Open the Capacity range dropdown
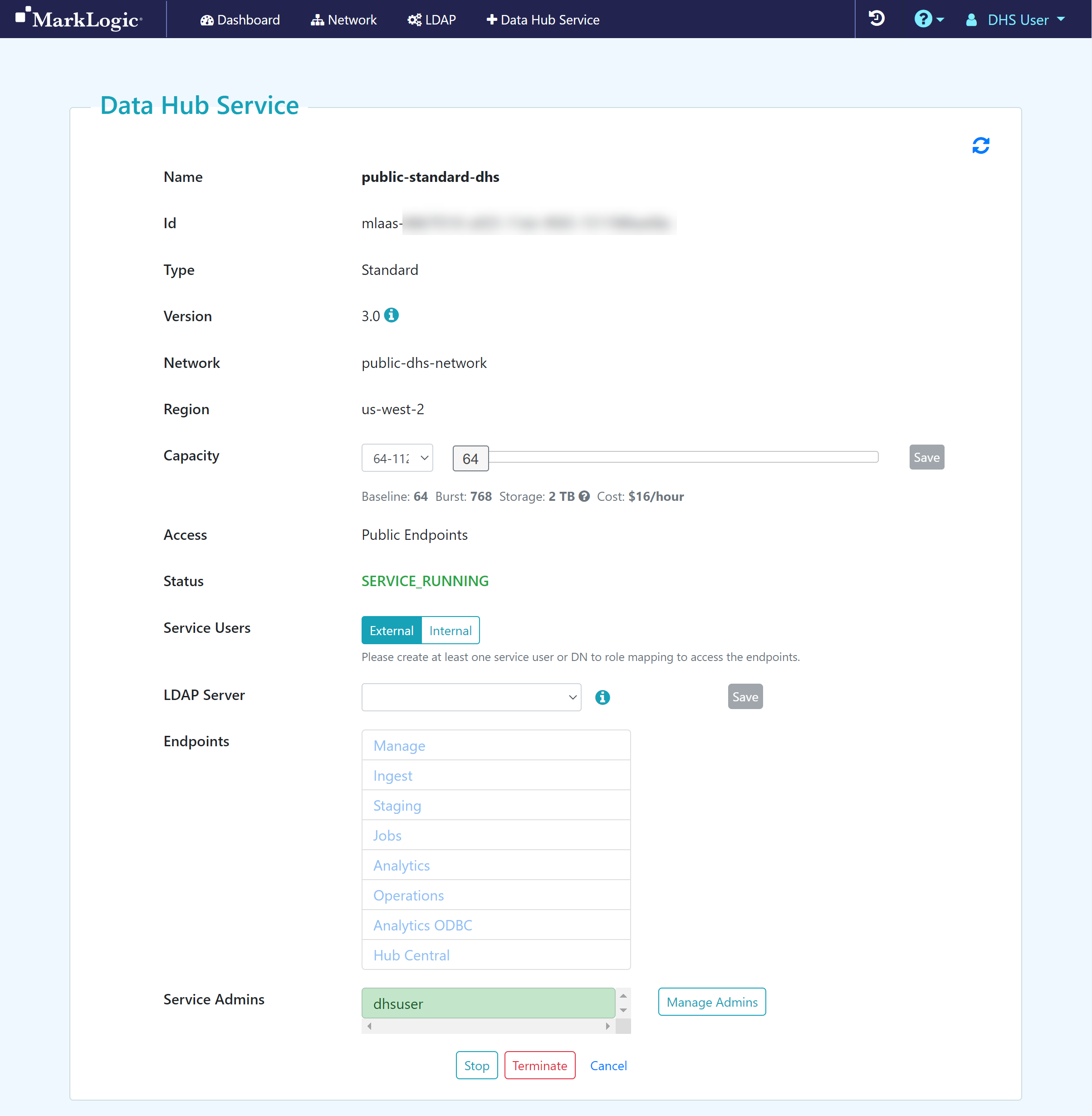This screenshot has width=1092, height=1116. coord(397,458)
